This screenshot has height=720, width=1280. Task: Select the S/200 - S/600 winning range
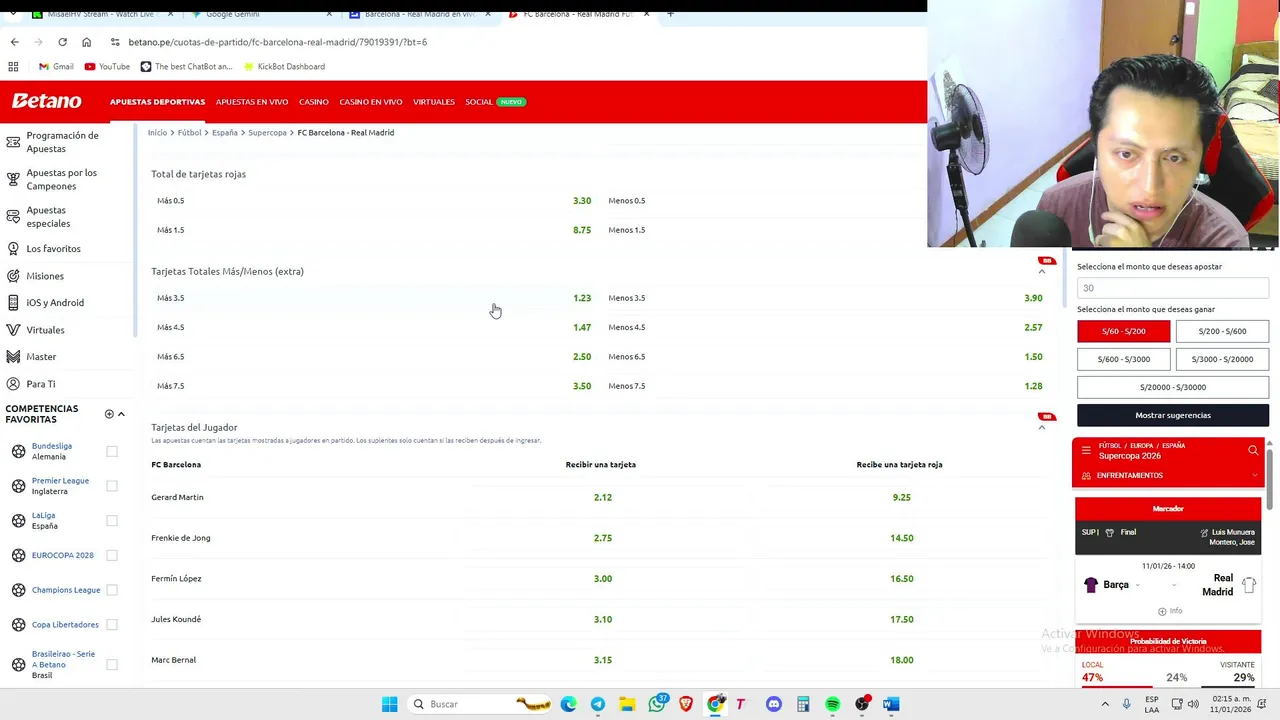(x=1222, y=331)
